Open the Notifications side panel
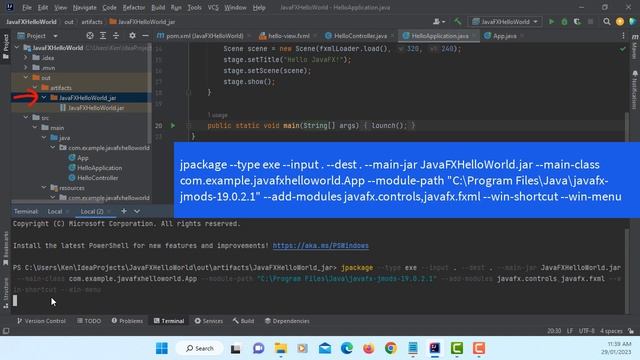This screenshot has width=640, height=360. pos(635,90)
